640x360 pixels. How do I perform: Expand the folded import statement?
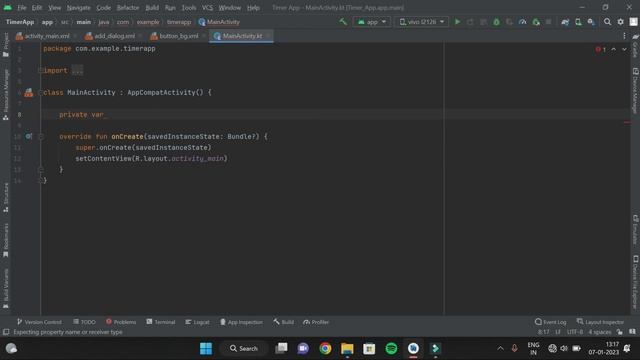coord(77,70)
